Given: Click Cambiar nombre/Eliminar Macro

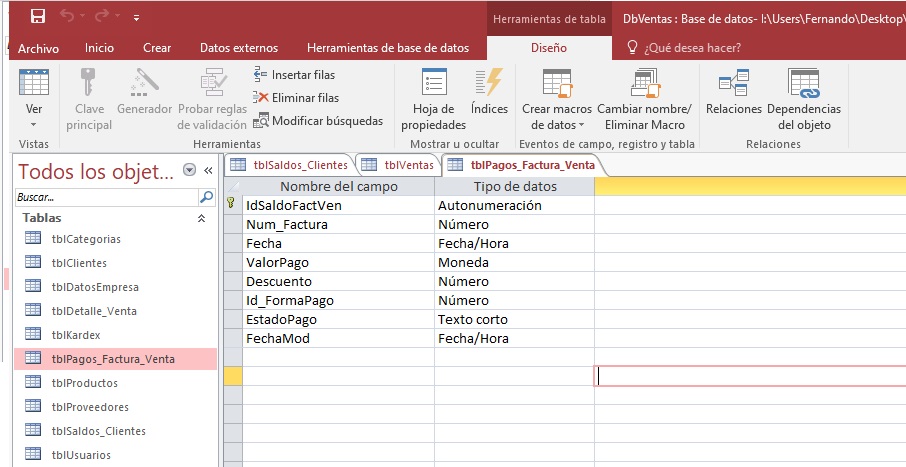Looking at the screenshot, I should coord(645,101).
